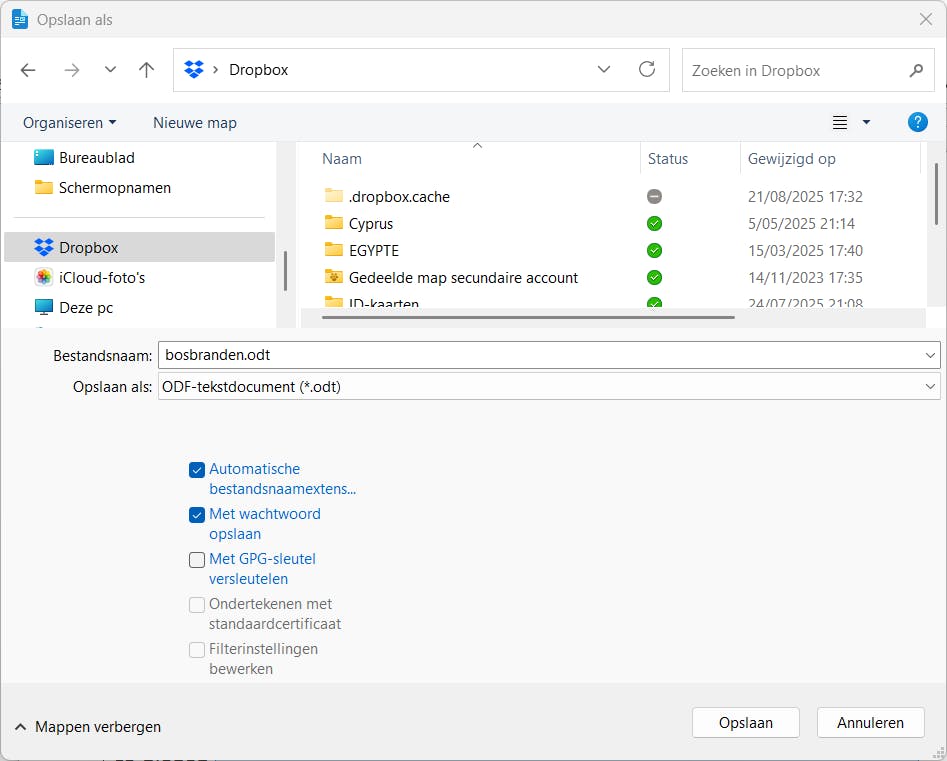This screenshot has width=947, height=761.
Task: Open the Opslaan als file type dropdown
Action: pyautogui.click(x=549, y=386)
